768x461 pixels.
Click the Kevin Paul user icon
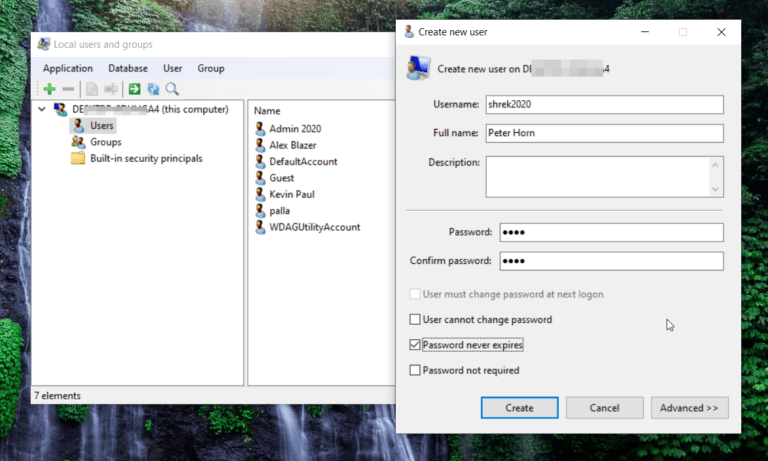(x=260, y=194)
